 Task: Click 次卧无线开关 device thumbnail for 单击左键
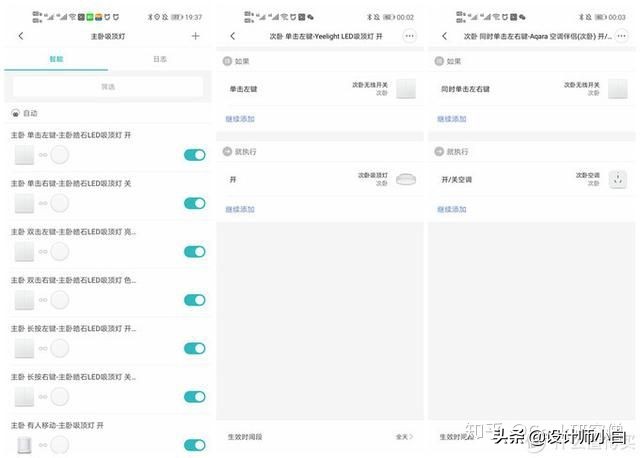[x=406, y=89]
